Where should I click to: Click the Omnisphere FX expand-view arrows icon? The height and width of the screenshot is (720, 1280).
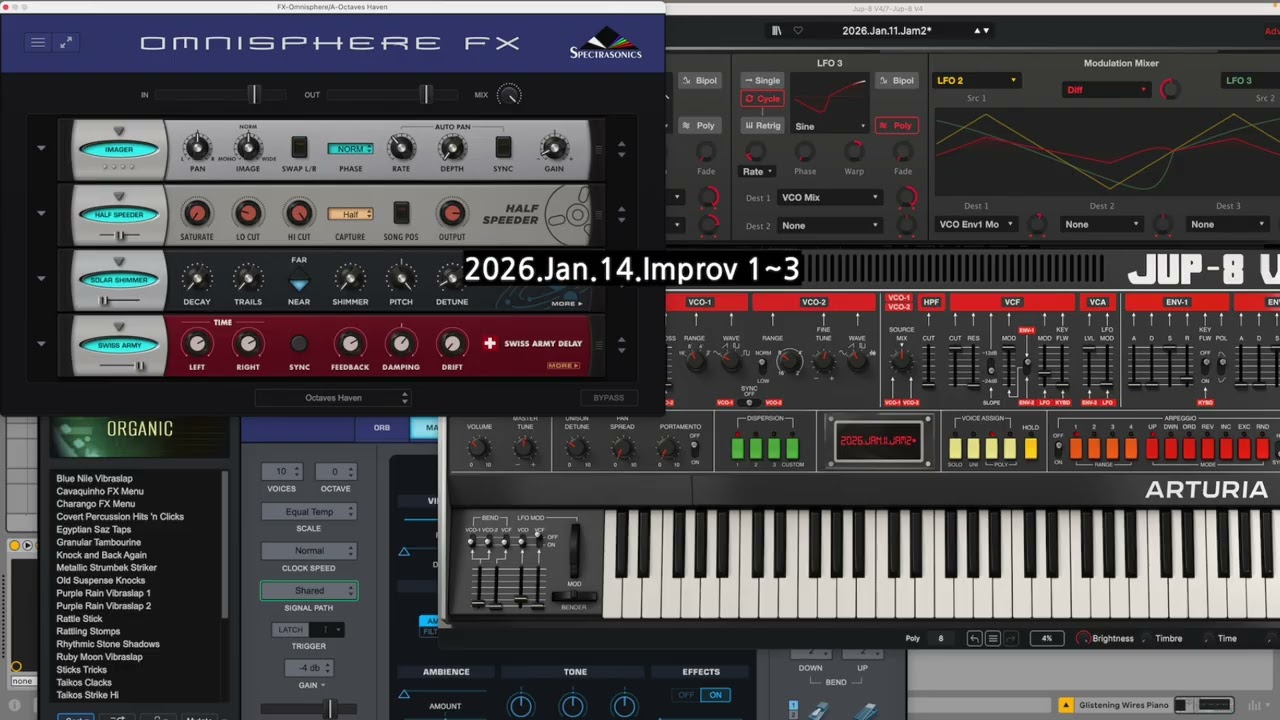tap(66, 42)
